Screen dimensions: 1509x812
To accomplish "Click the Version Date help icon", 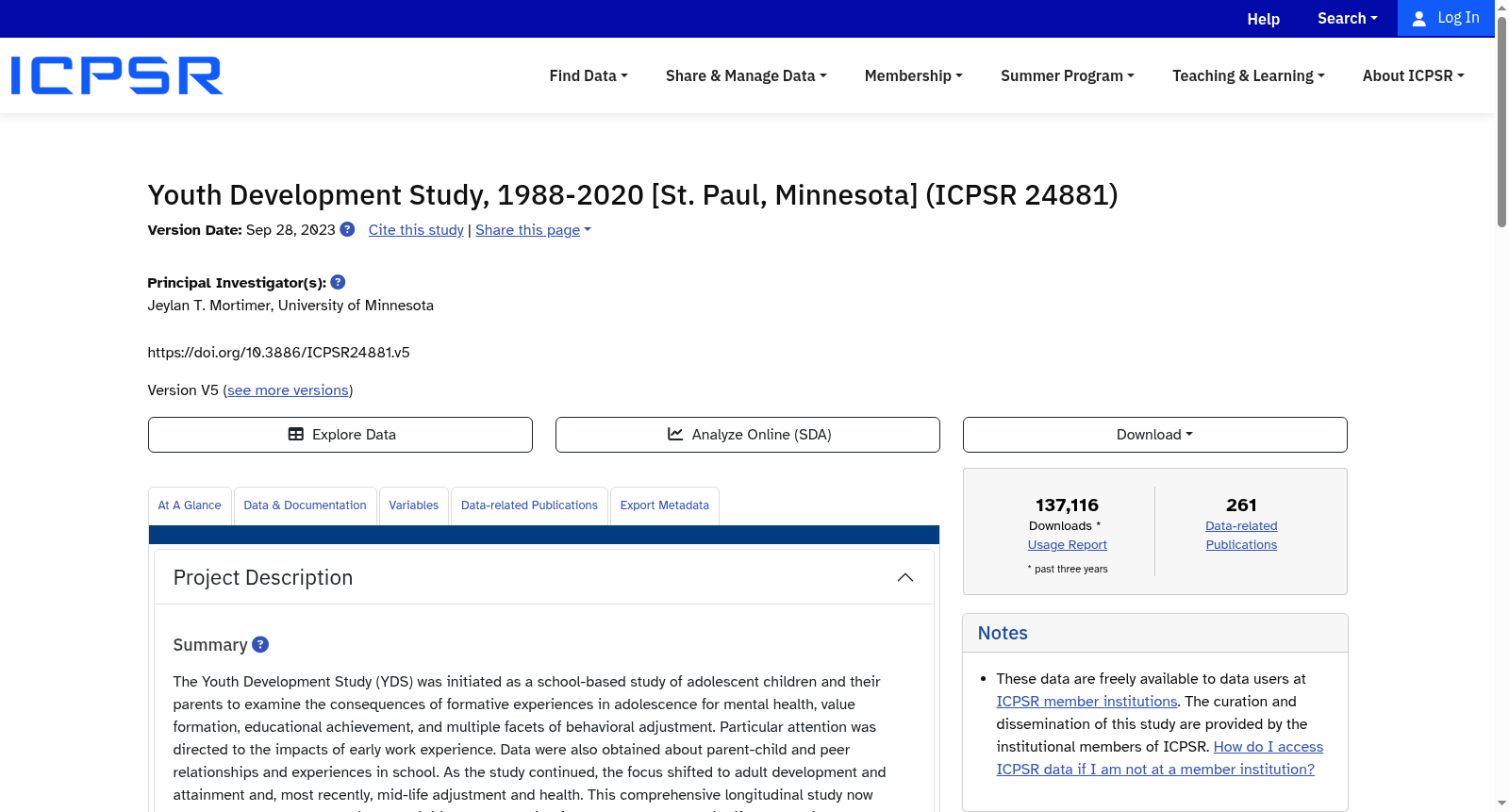I will pyautogui.click(x=347, y=229).
